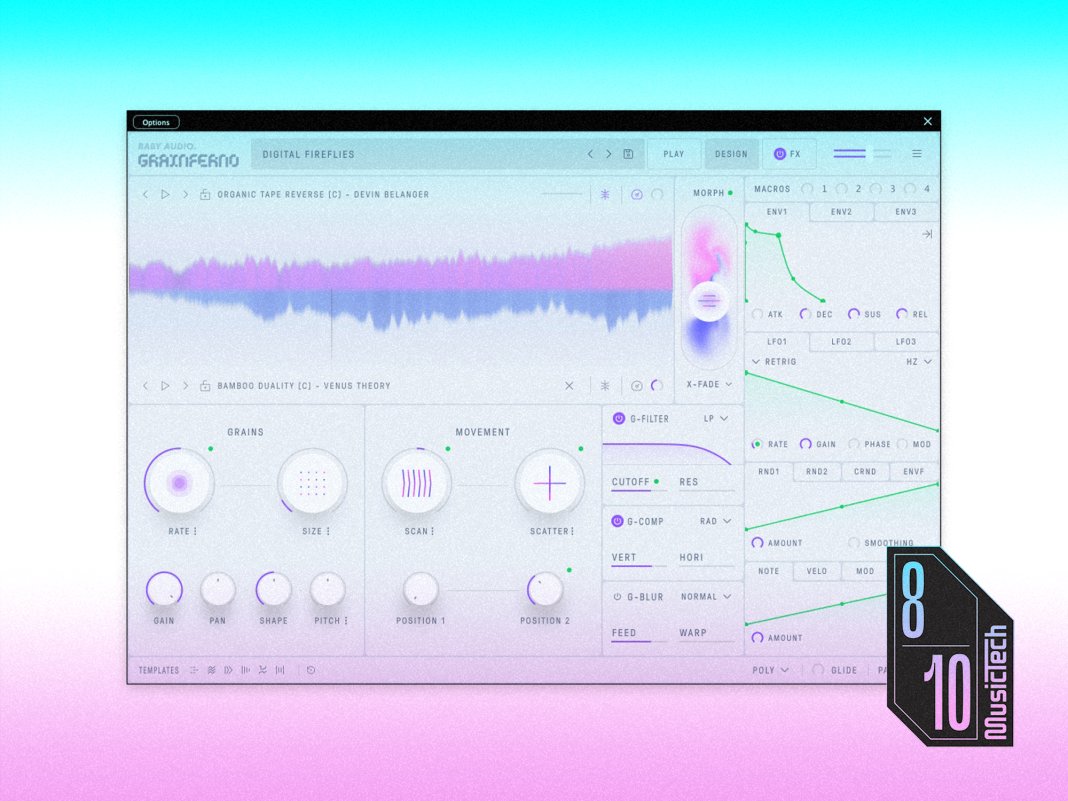This screenshot has width=1068, height=801.
Task: Save the Digital Fireflies preset
Action: click(x=628, y=154)
